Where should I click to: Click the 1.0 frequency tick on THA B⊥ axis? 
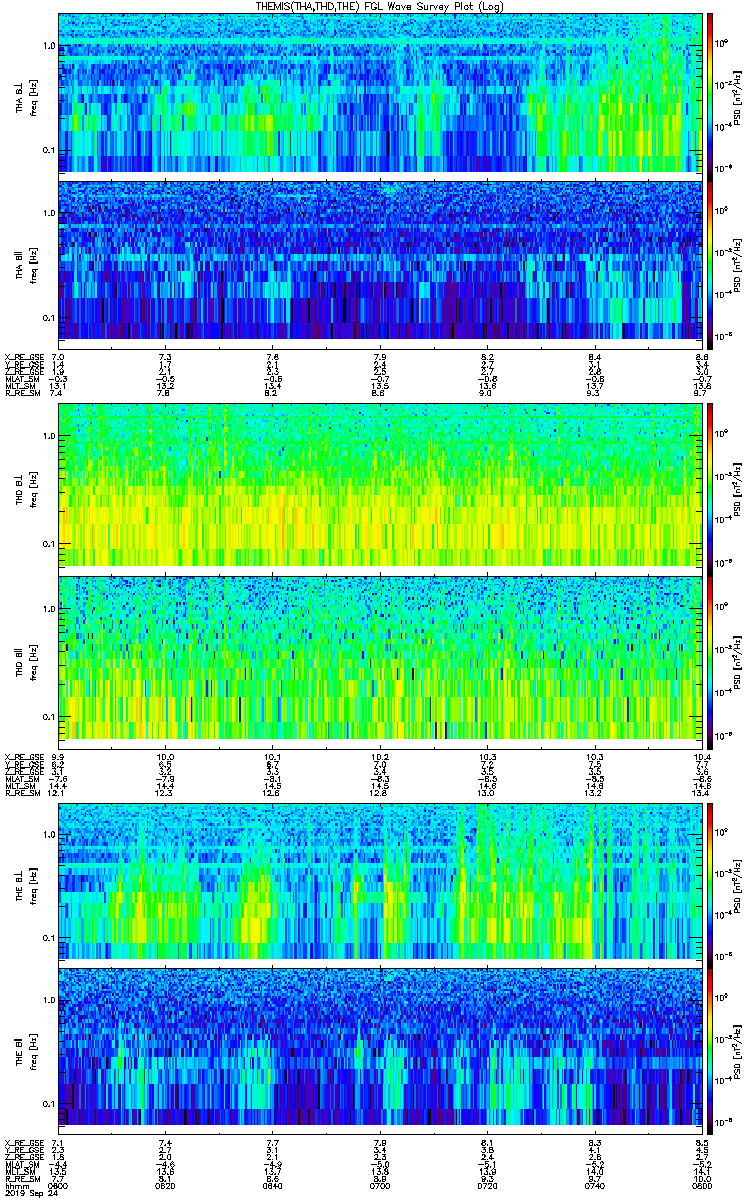click(x=49, y=47)
